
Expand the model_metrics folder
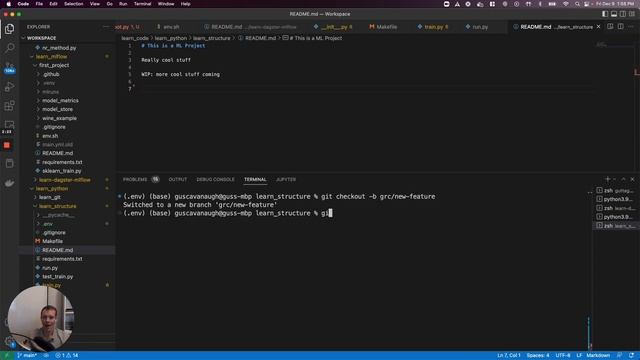click(60, 100)
